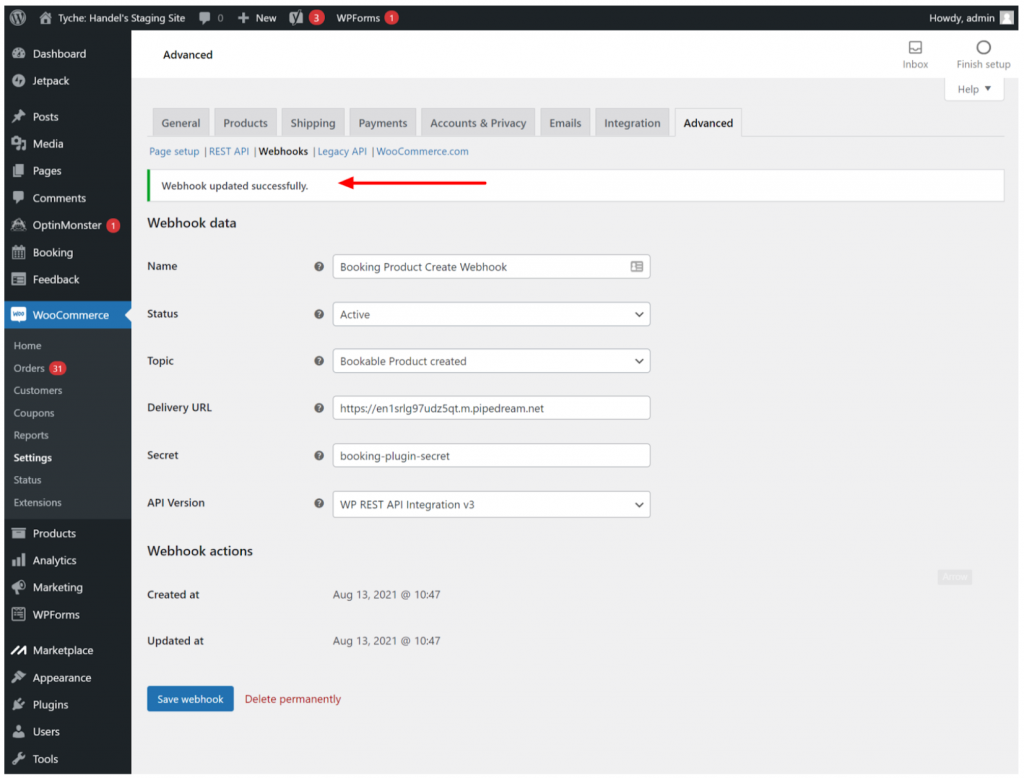Open the Emails settings tab
The height and width of the screenshot is (778, 1024).
tap(565, 122)
